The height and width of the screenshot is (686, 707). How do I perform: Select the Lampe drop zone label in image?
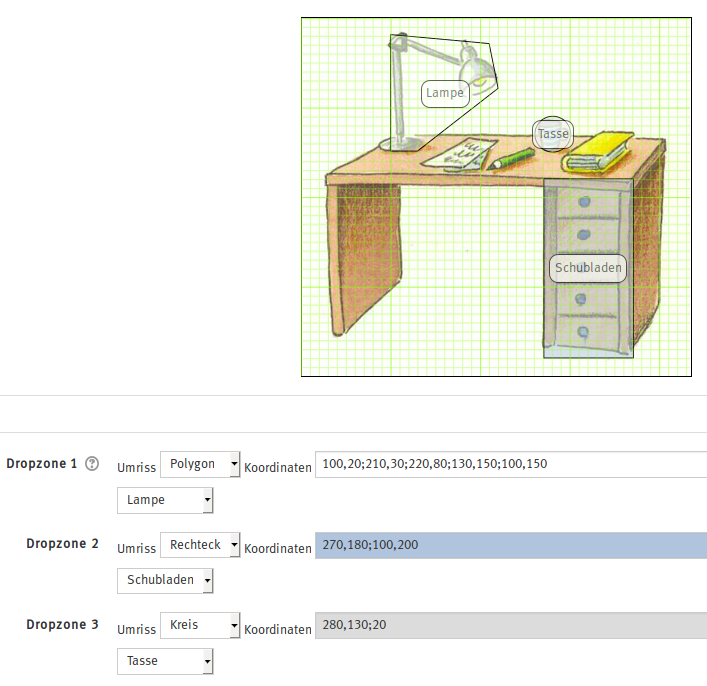click(445, 93)
